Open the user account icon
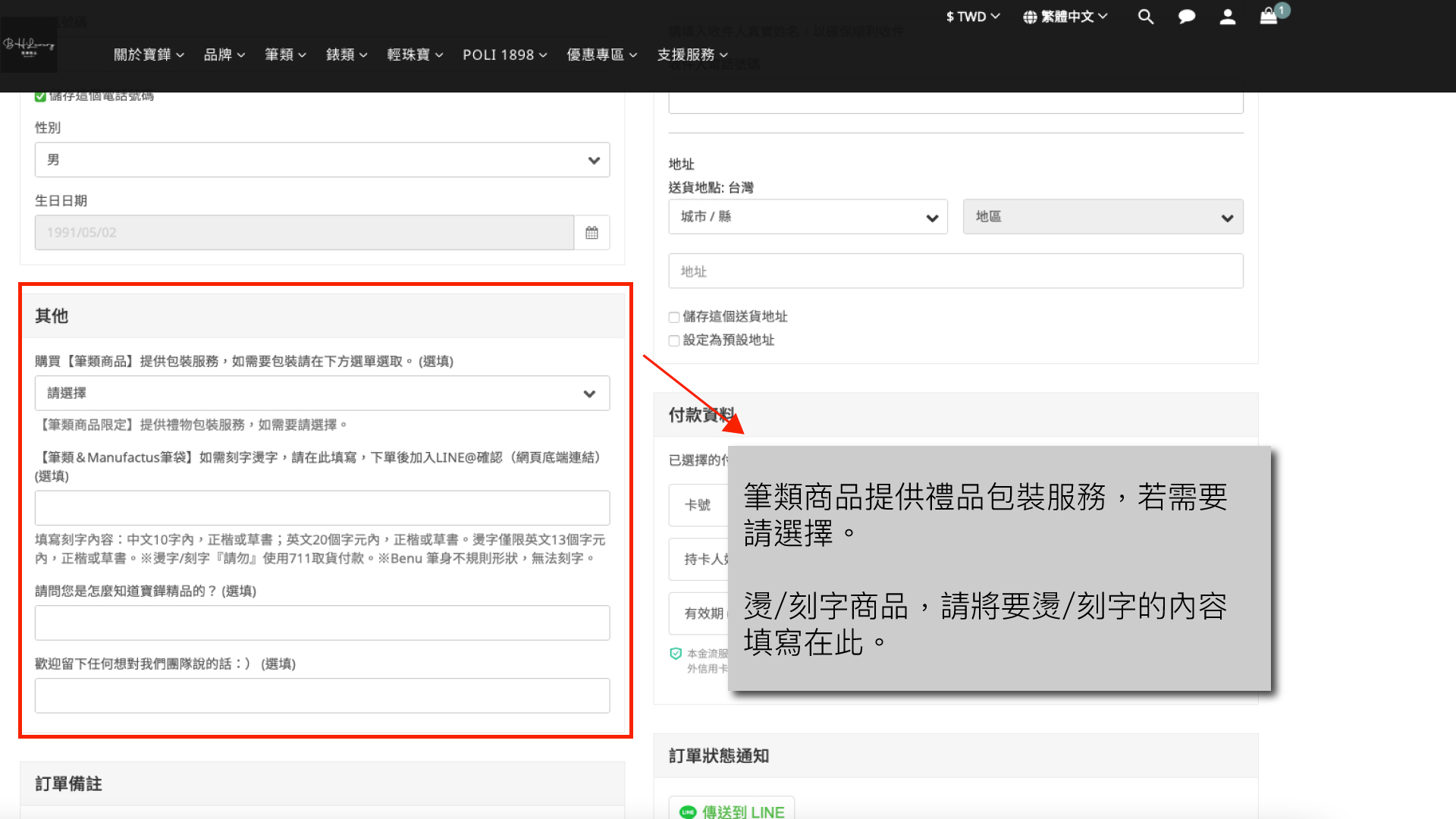Viewport: 1456px width, 819px height. click(1228, 17)
